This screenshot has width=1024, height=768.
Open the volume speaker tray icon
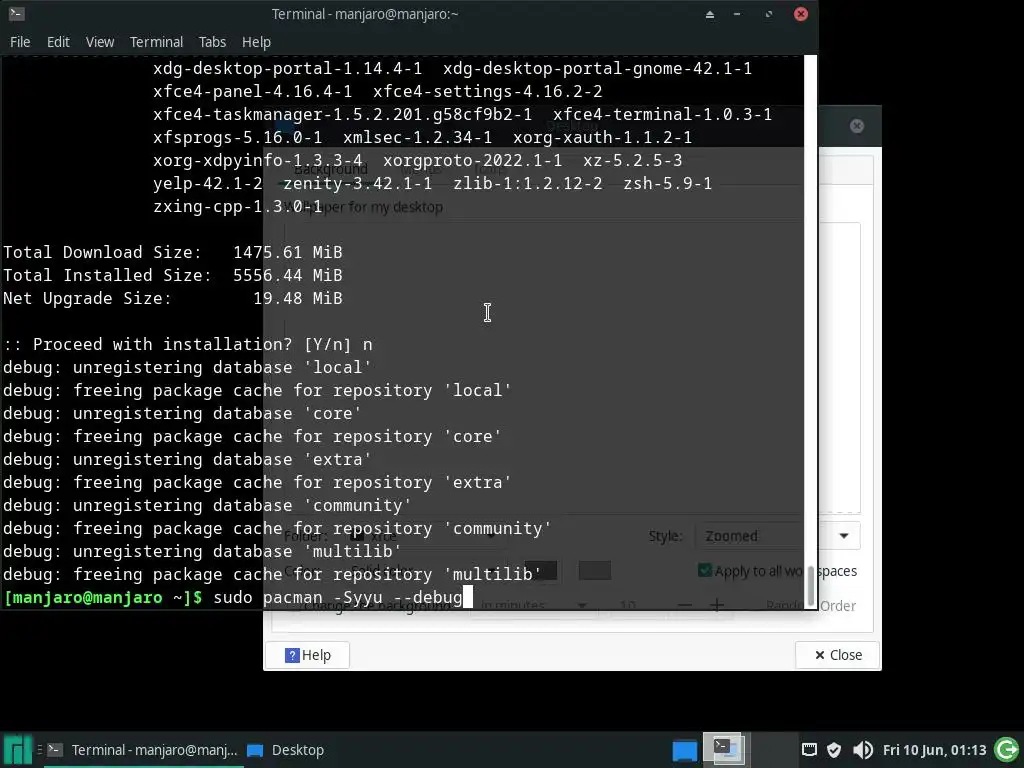tap(863, 750)
